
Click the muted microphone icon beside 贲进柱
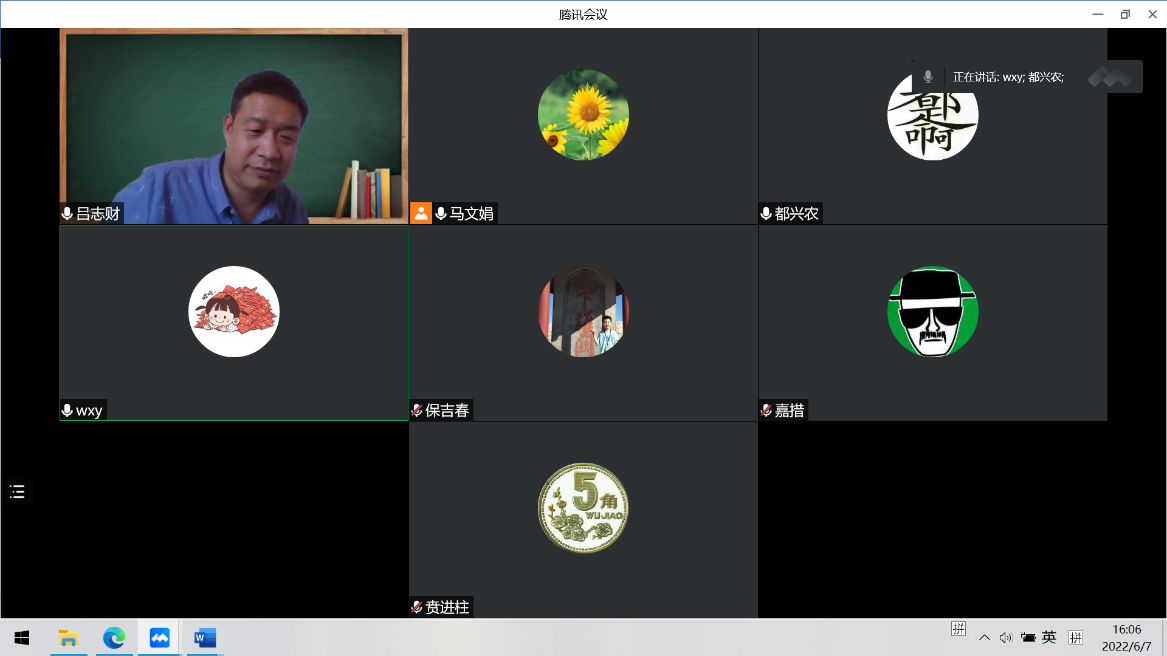click(417, 608)
